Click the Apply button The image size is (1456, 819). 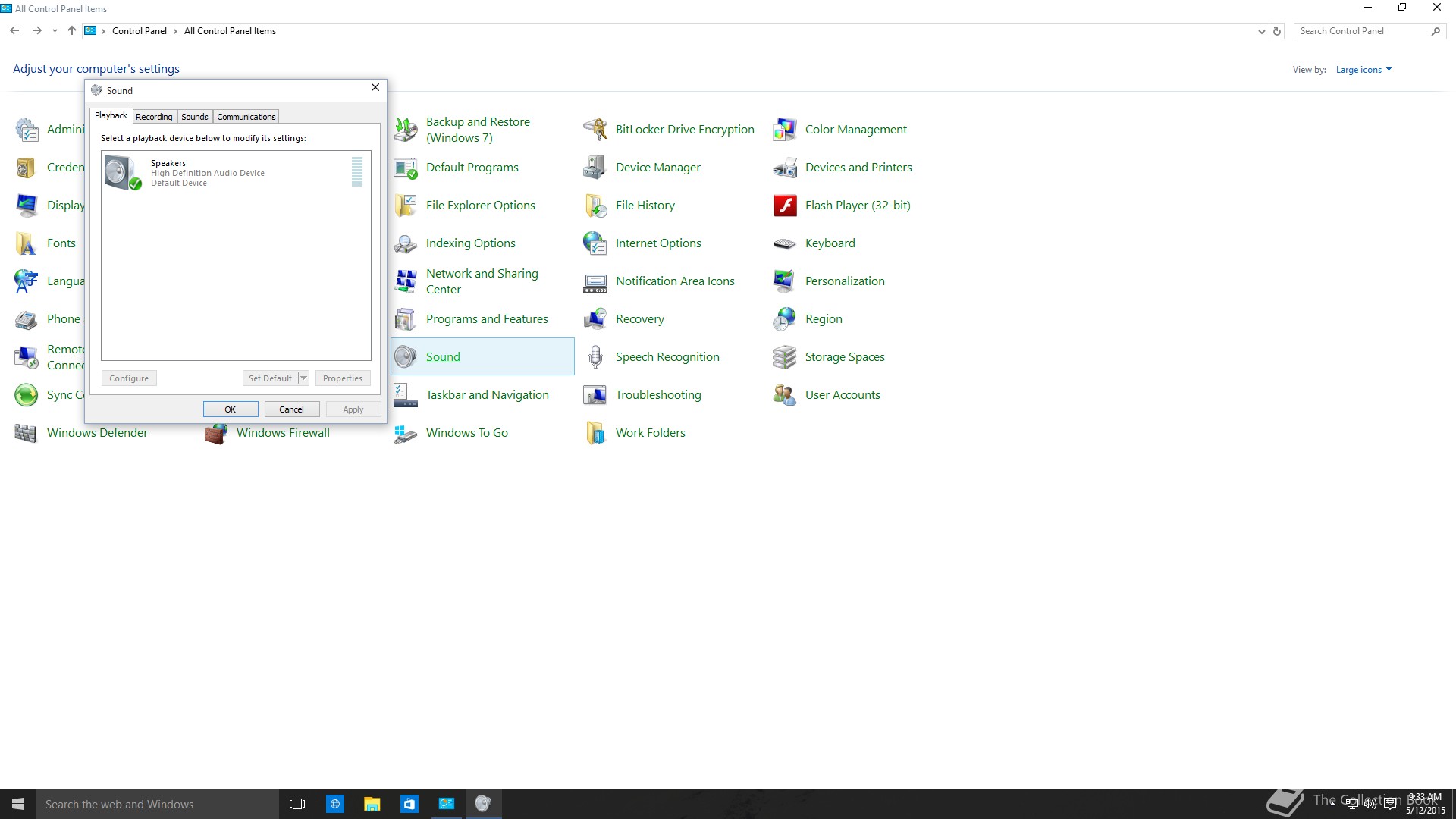point(353,409)
